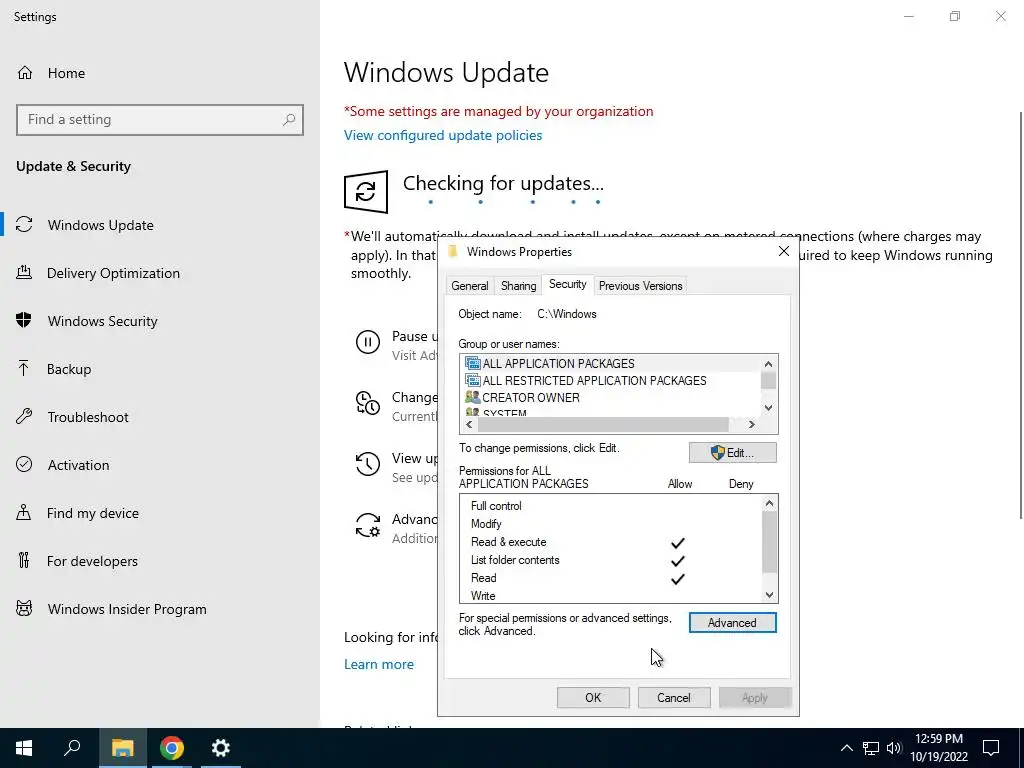The height and width of the screenshot is (768, 1024).
Task: Open the Windows Start menu
Action: click(24, 748)
